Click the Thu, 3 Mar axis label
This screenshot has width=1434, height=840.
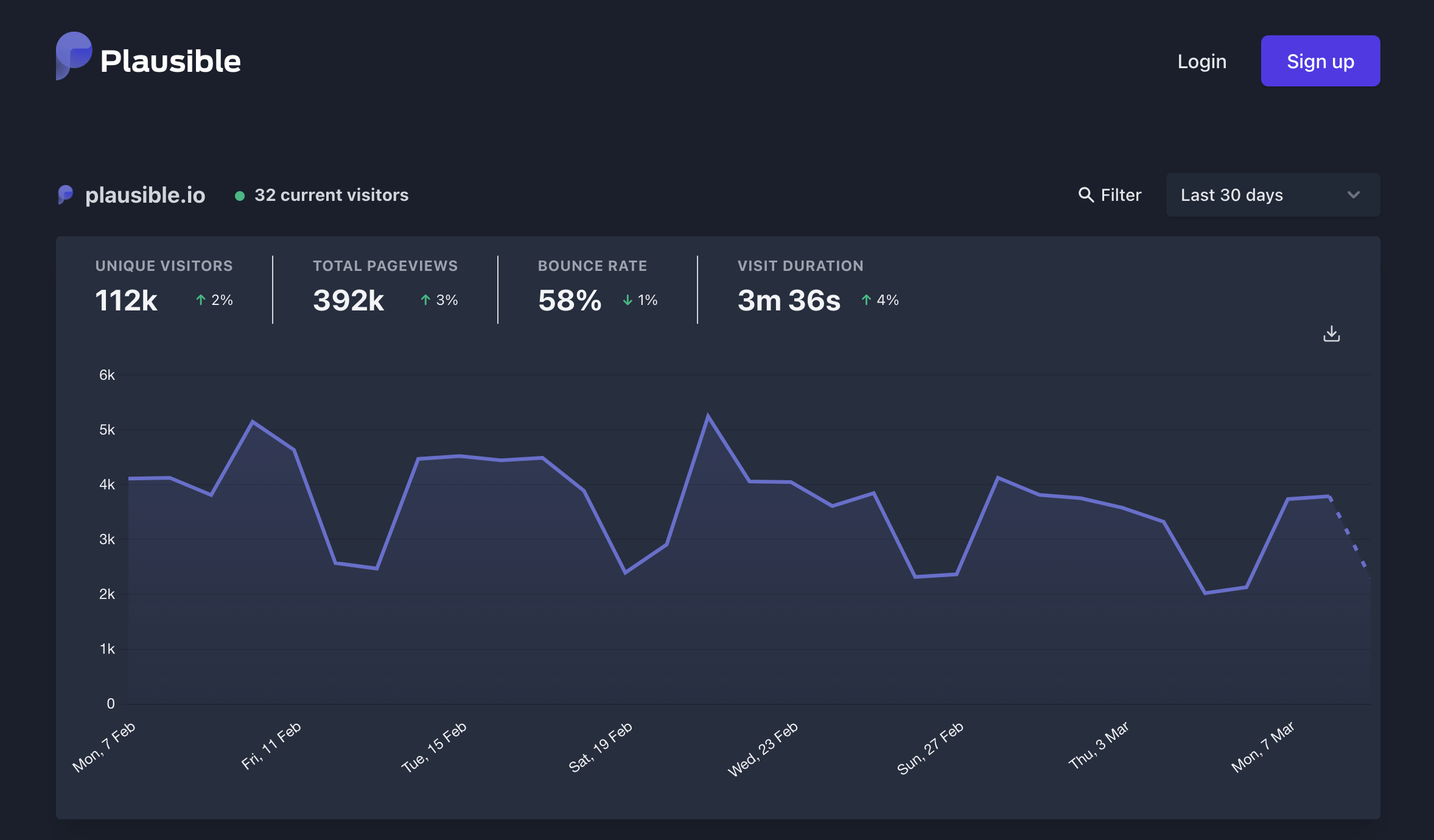(1099, 746)
